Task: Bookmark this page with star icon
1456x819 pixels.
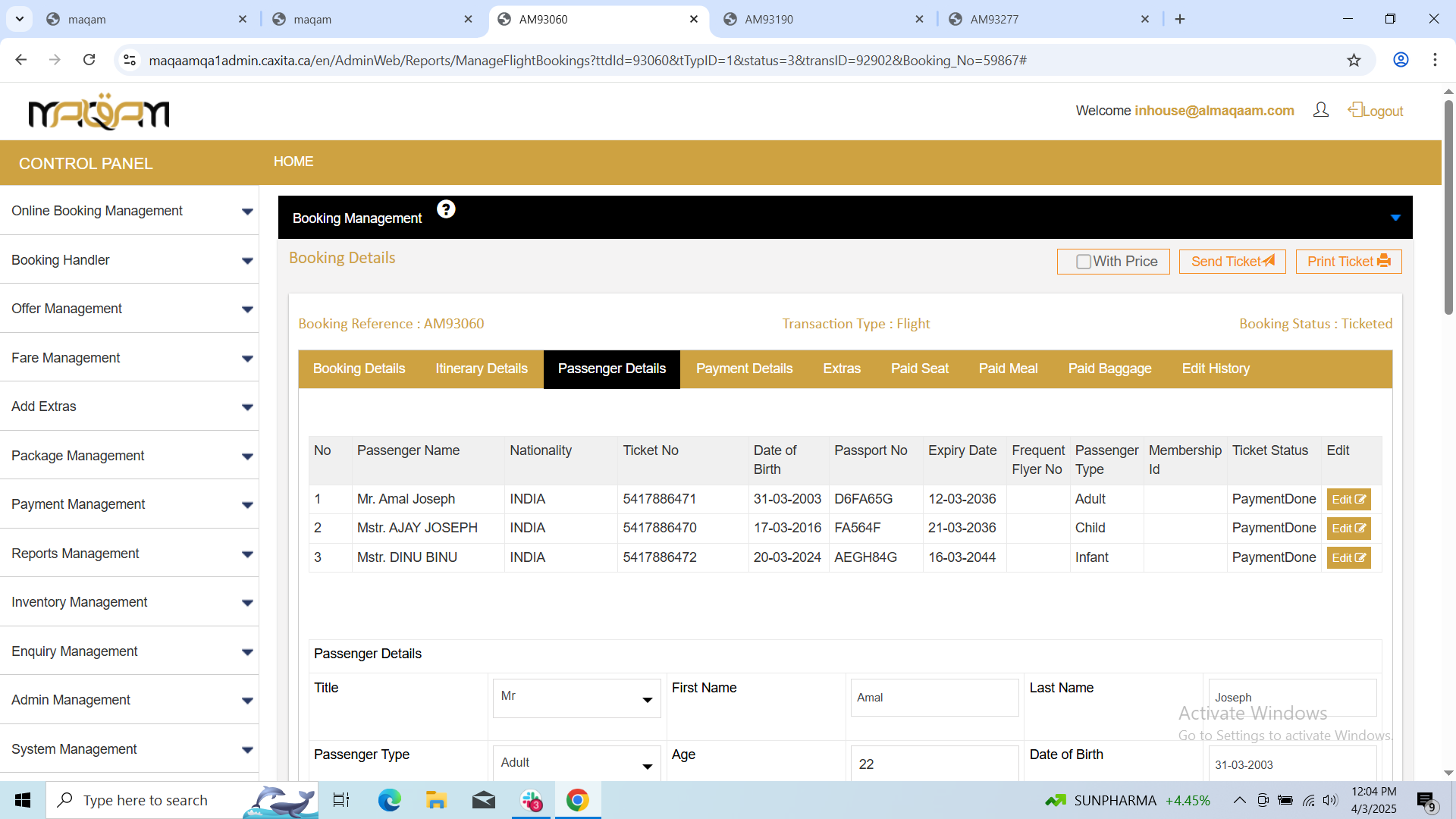Action: (x=1354, y=60)
